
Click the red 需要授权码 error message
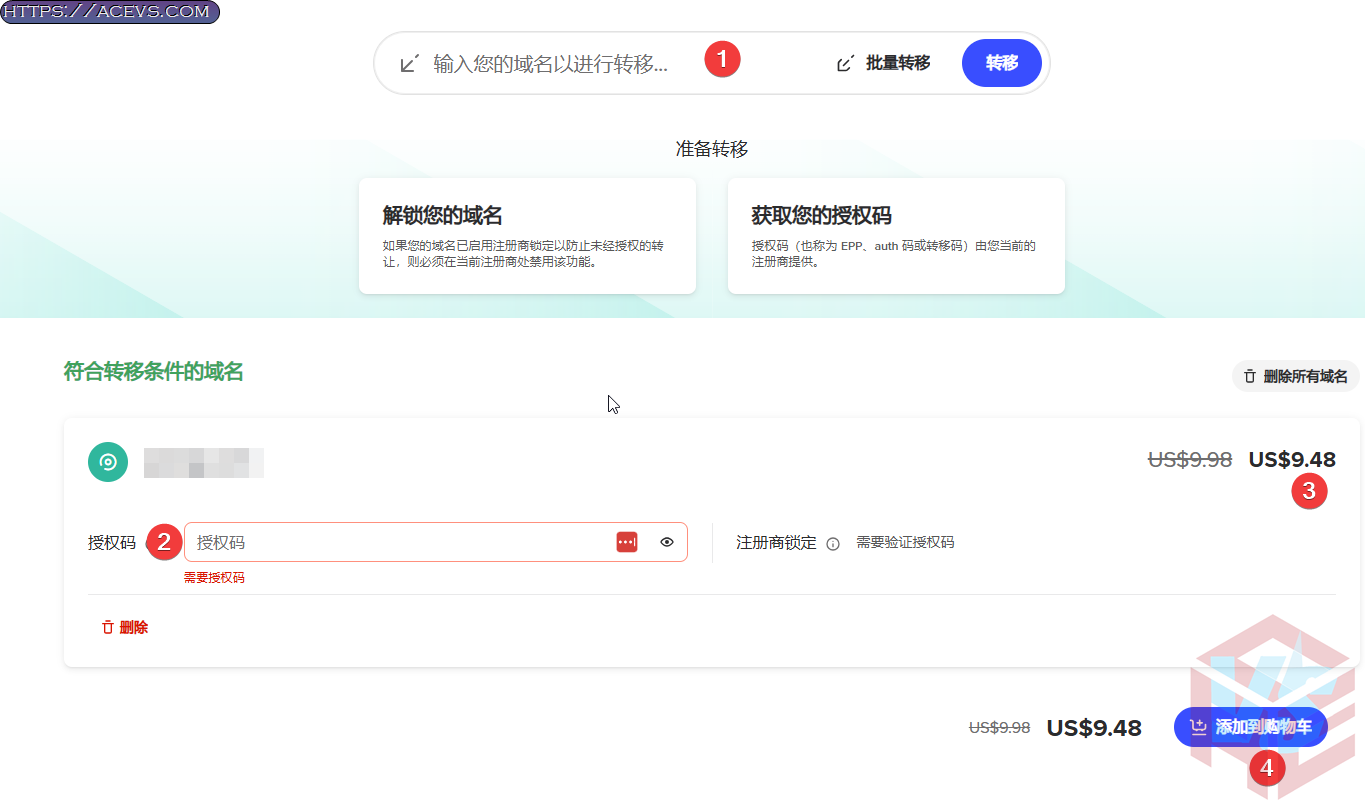pos(214,577)
